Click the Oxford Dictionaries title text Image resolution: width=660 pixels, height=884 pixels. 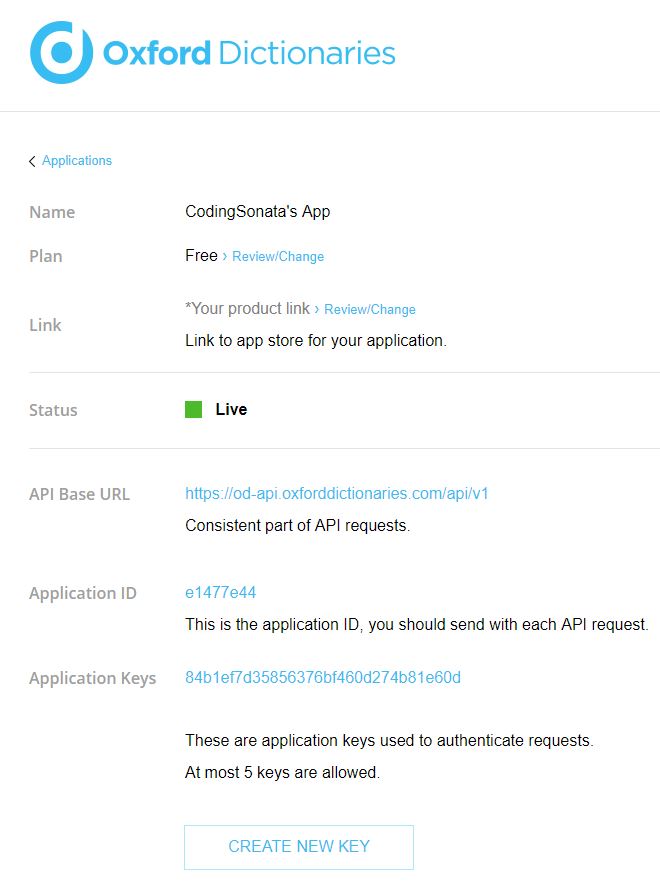[x=249, y=53]
